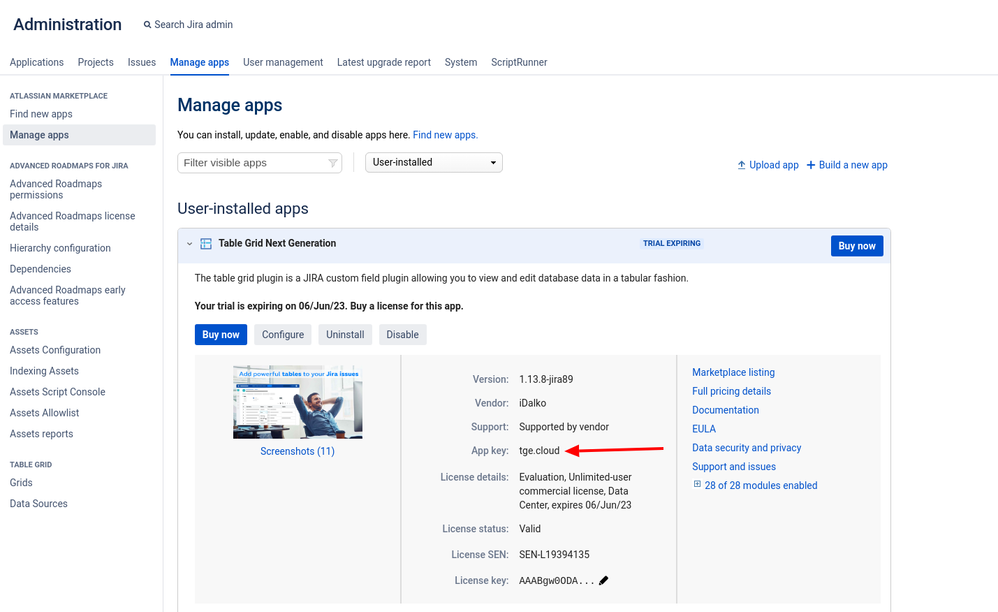Click the Uninstall button
Image resolution: width=998 pixels, height=612 pixels.
click(345, 335)
